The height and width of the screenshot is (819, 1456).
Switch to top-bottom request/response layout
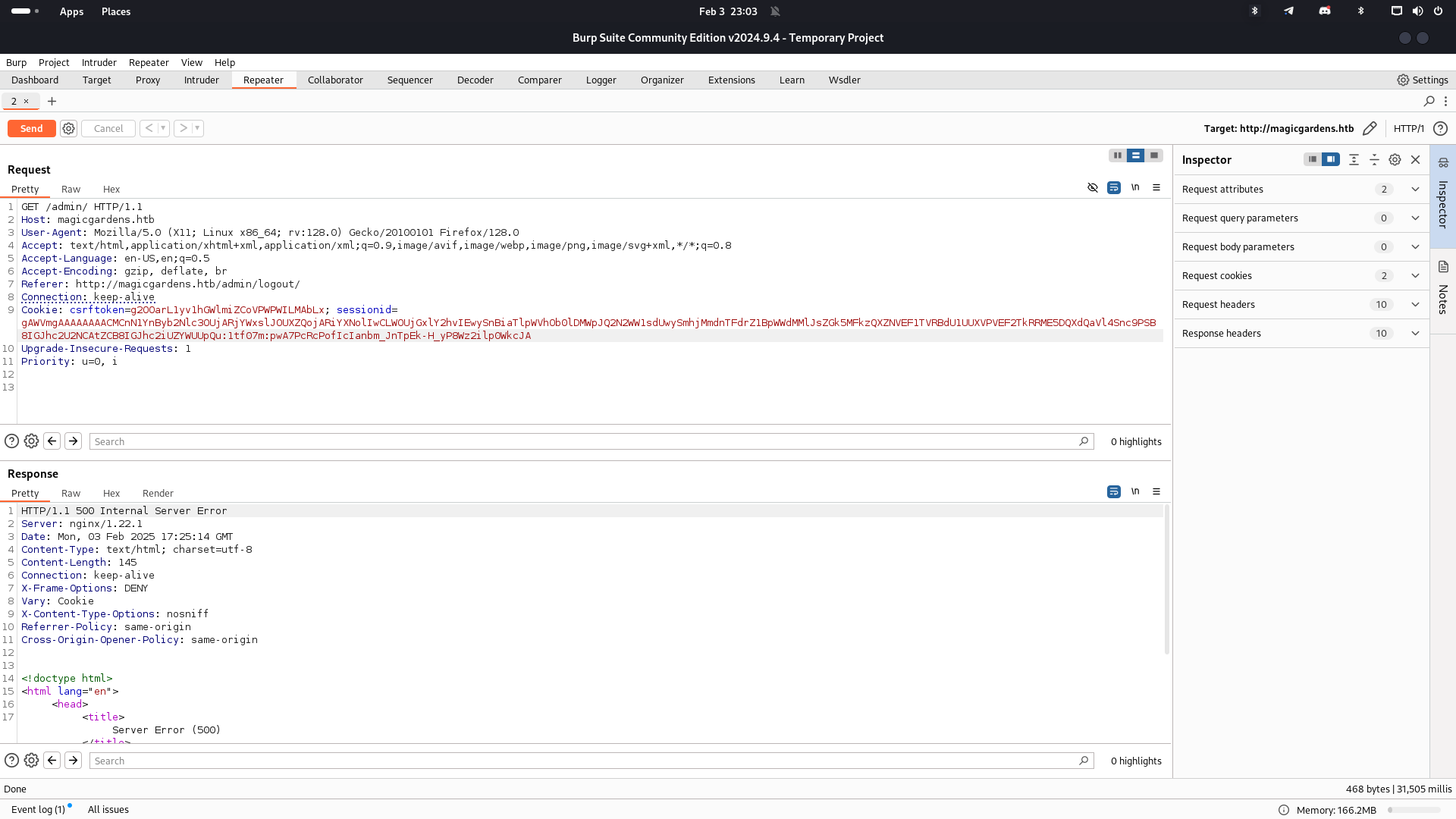tap(1135, 155)
